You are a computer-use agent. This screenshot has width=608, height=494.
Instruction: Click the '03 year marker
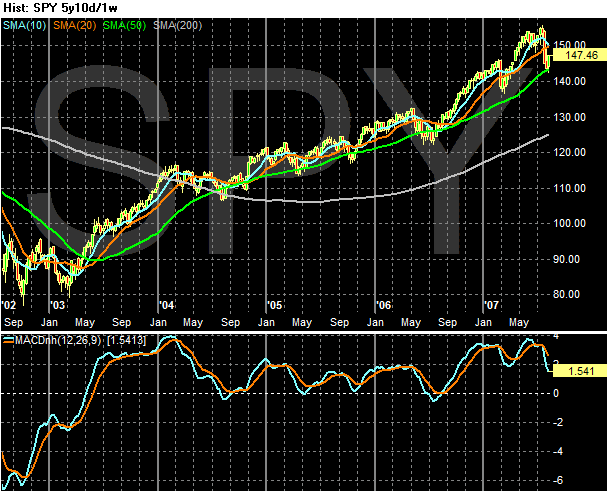(x=58, y=305)
